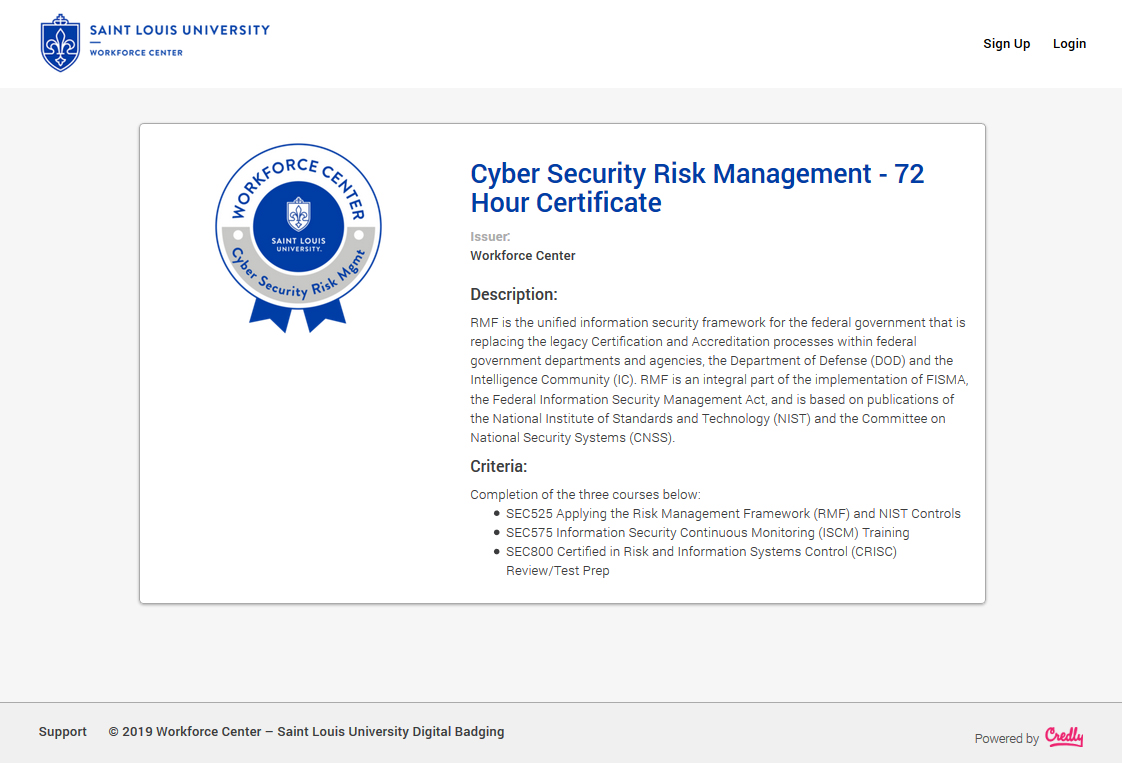Click the 'SAINT LOUIS UNIVERSITY' header text
Viewport: 1122px width, 763px height.
pyautogui.click(x=180, y=30)
